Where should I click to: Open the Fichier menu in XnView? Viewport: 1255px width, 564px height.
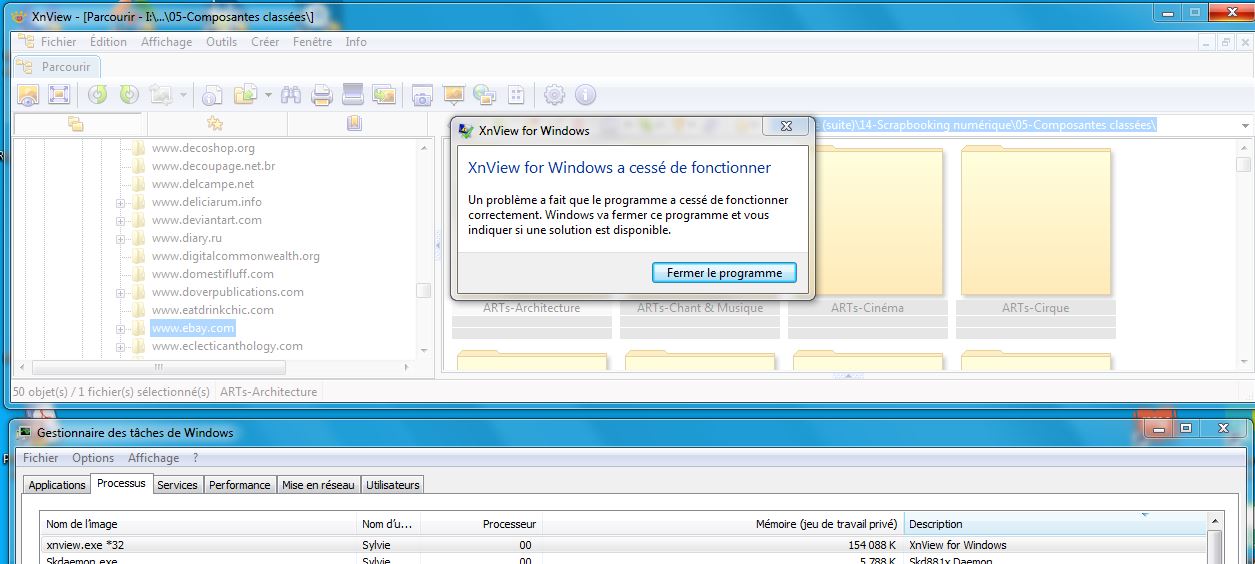pyautogui.click(x=58, y=42)
